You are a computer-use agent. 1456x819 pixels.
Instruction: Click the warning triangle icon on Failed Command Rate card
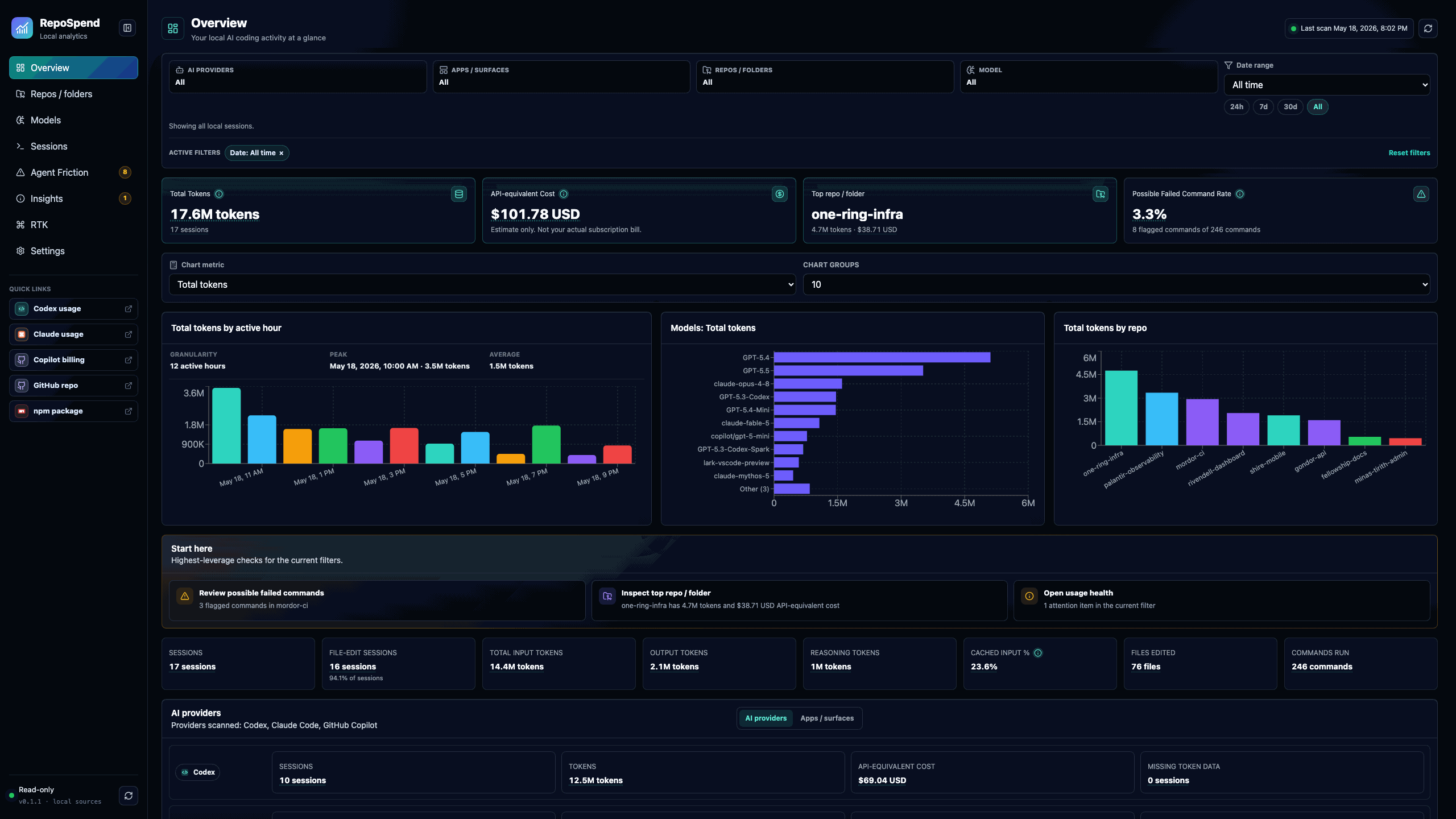coord(1421,194)
